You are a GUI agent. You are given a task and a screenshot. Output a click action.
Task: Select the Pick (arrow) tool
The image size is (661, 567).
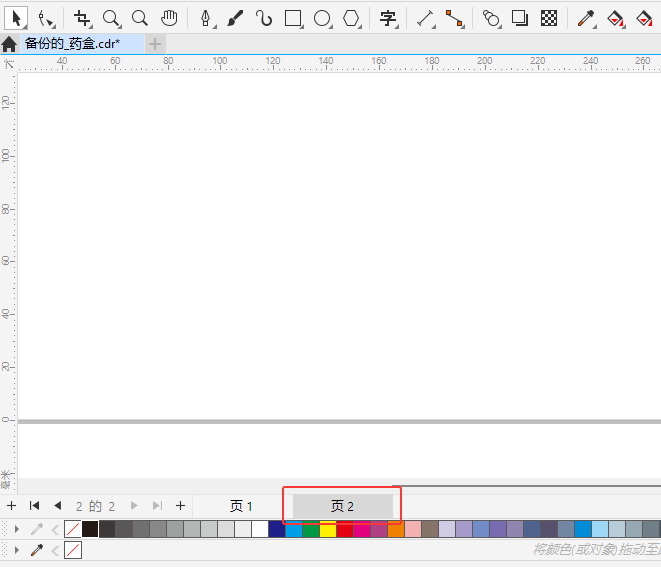pos(16,19)
